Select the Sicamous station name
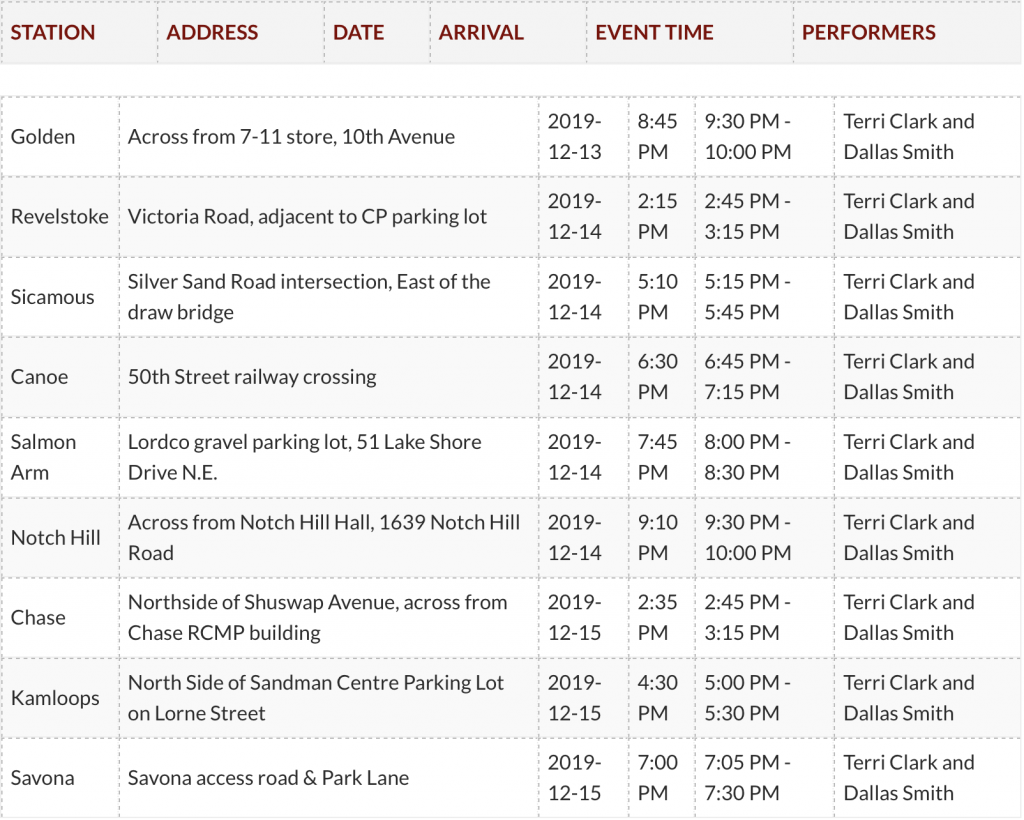Viewport: 1024px width, 820px height. point(53,297)
